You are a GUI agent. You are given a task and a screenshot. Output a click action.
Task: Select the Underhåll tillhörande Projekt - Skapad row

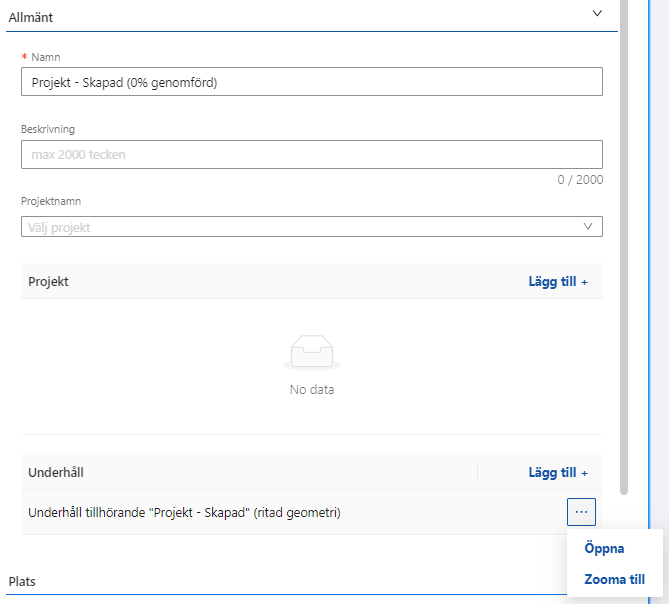pos(184,513)
